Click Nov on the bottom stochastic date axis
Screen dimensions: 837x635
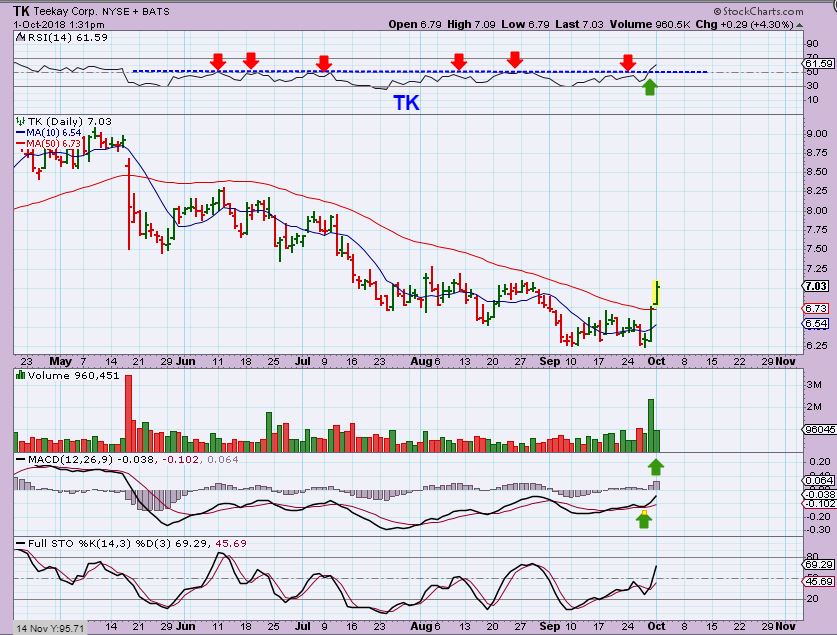click(785, 626)
